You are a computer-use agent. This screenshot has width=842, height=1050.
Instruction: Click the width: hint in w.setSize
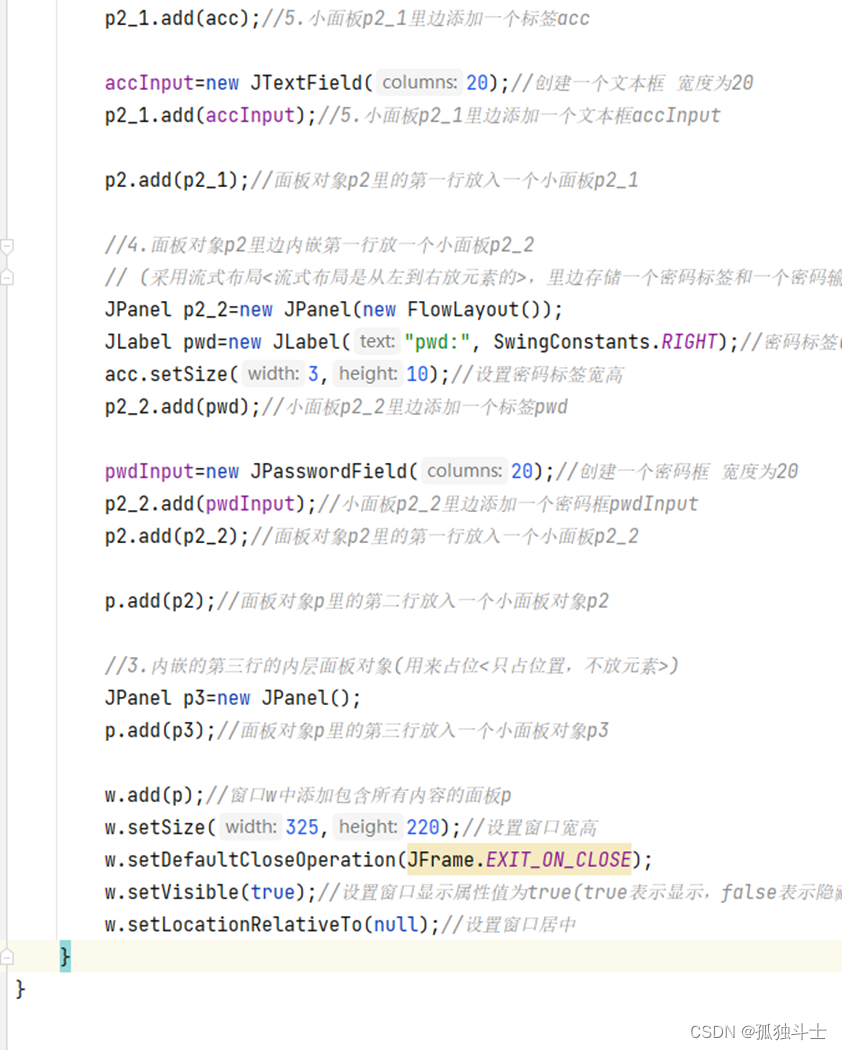pyautogui.click(x=251, y=827)
